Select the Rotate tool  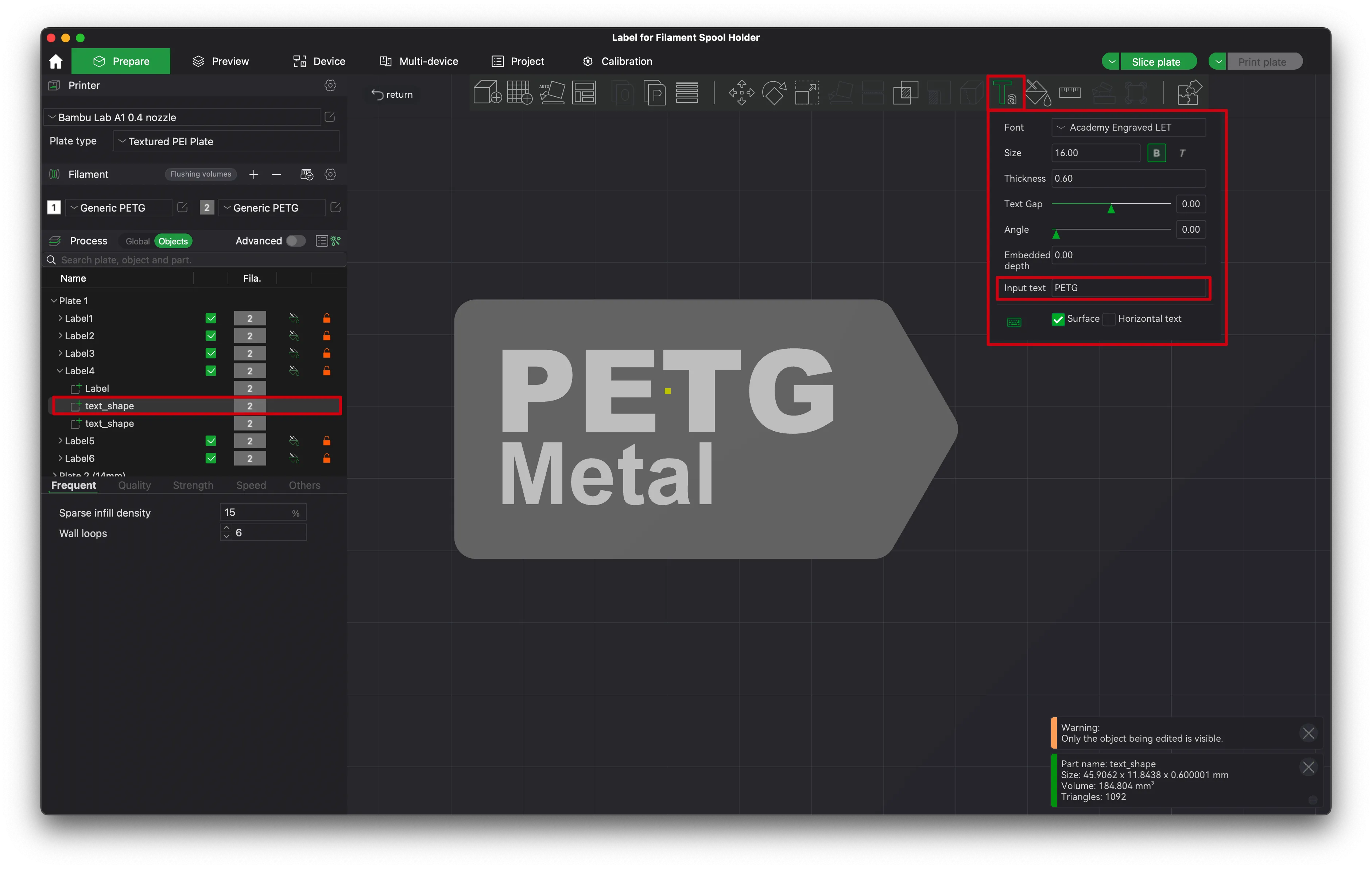pos(774,92)
